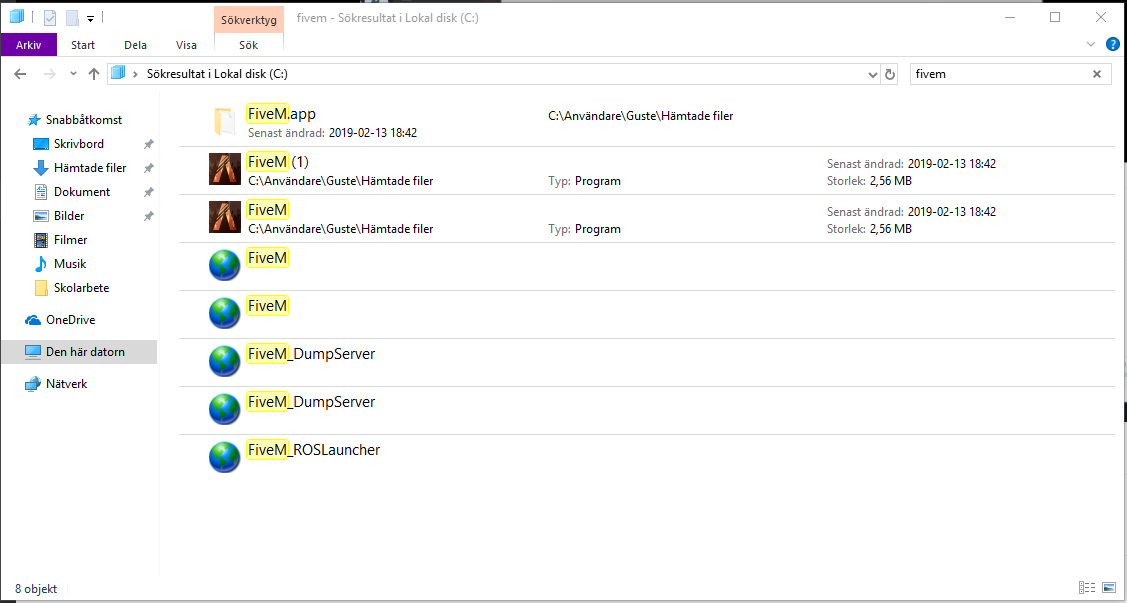Open Customize Quick Access Toolbar dropdown

tap(91, 19)
